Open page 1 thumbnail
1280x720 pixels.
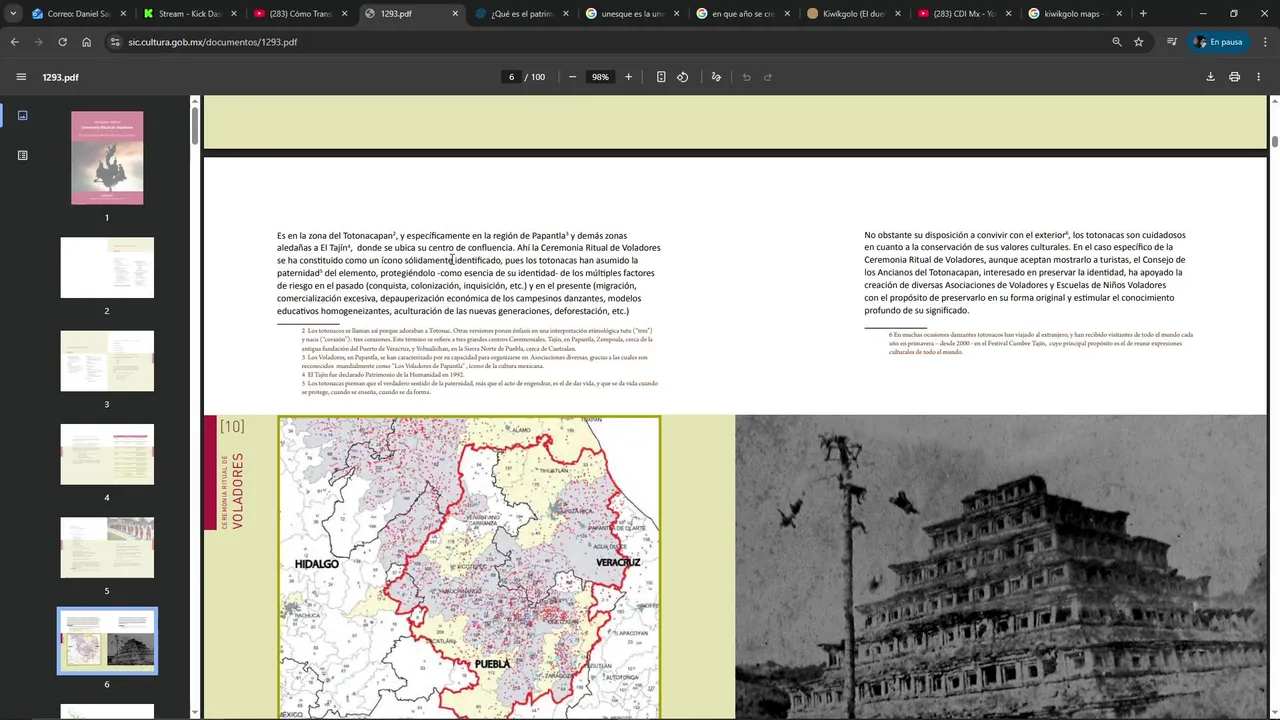coord(107,158)
